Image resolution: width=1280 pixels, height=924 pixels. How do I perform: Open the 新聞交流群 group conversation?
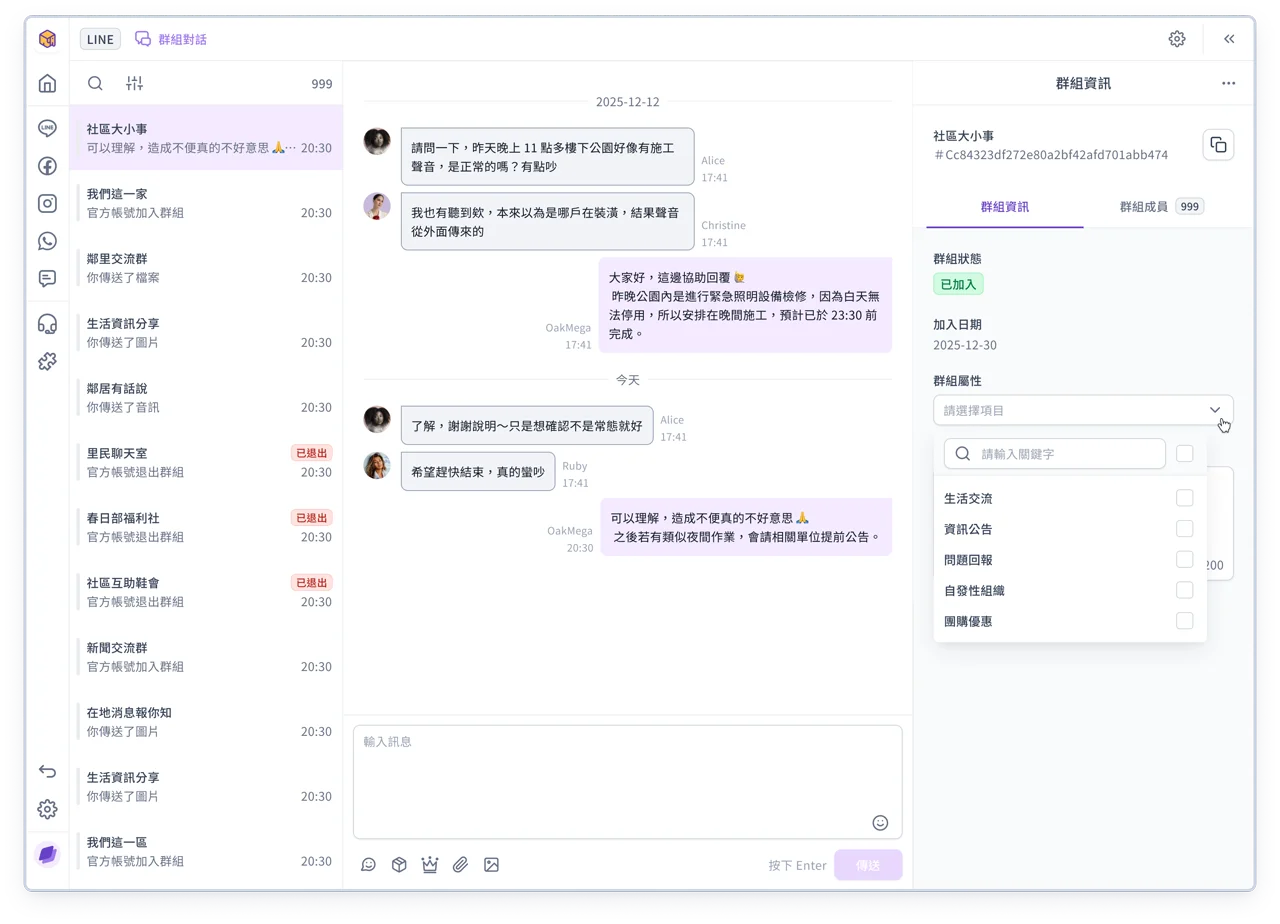pyautogui.click(x=206, y=657)
